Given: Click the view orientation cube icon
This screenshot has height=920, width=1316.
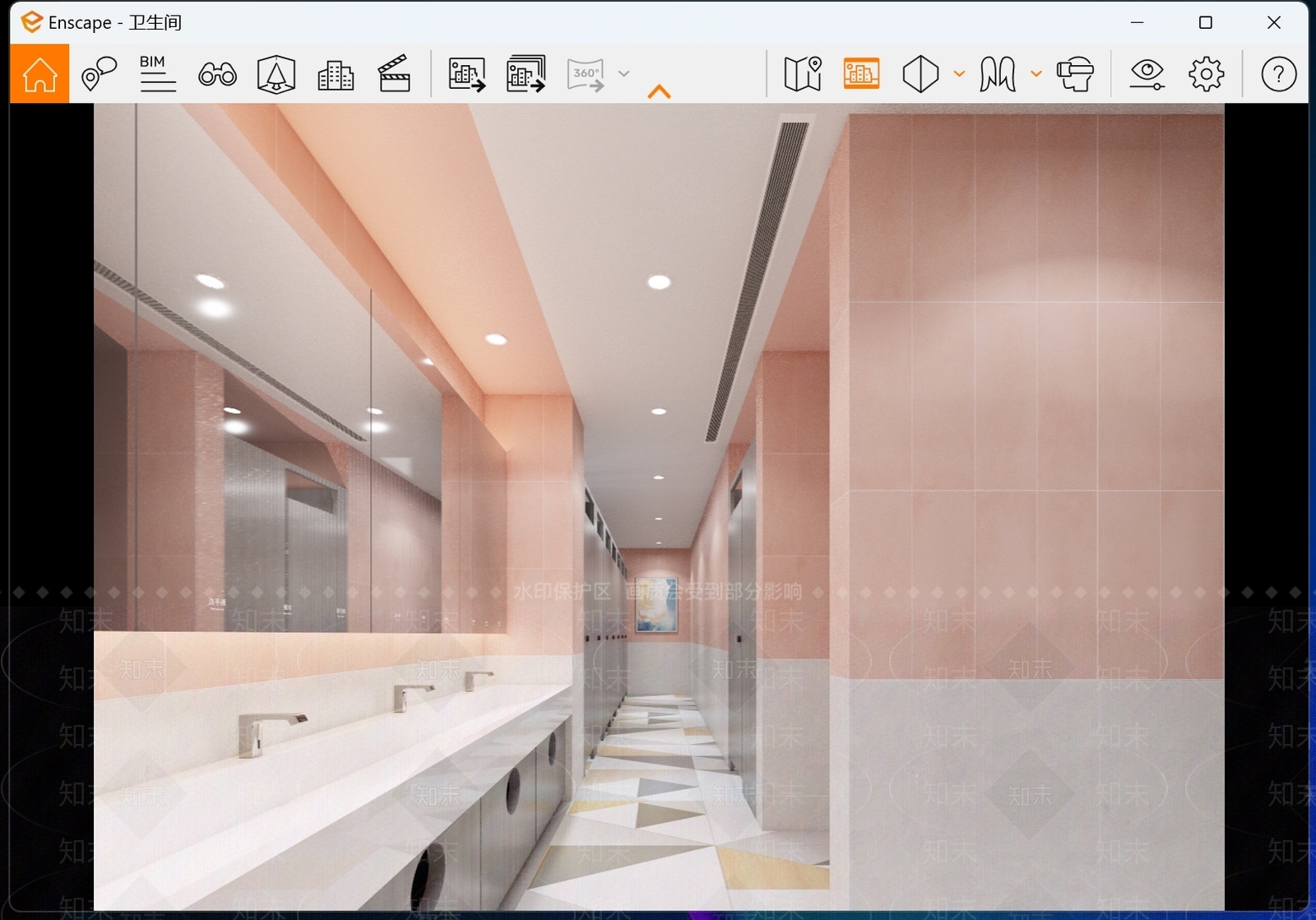Looking at the screenshot, I should point(920,74).
